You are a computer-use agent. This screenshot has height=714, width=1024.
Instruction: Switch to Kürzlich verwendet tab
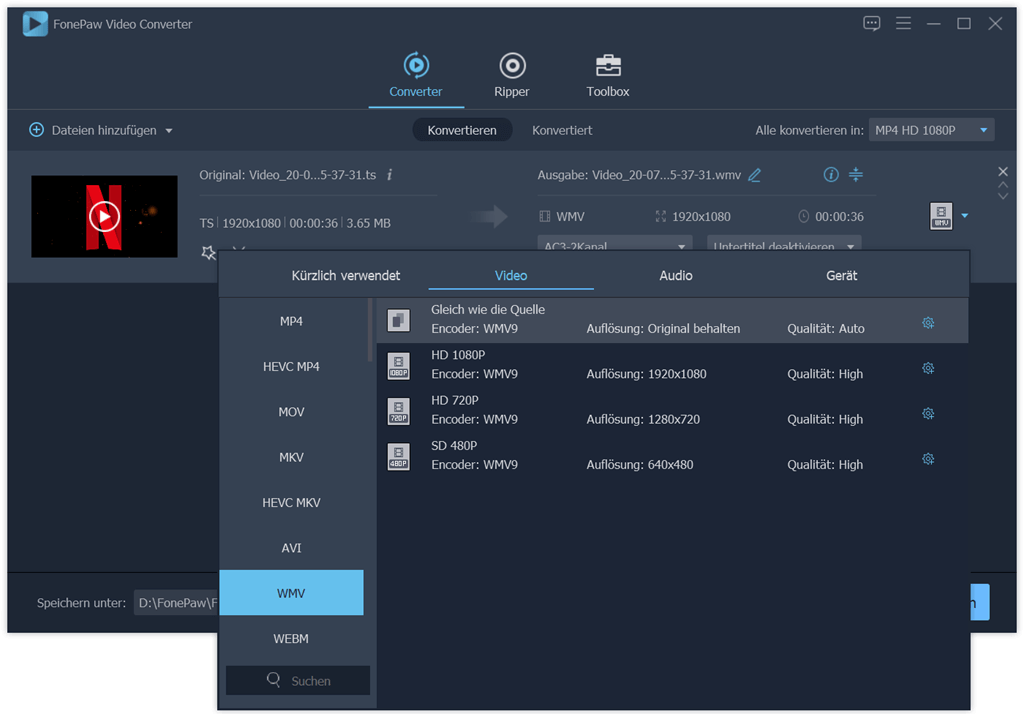(345, 276)
